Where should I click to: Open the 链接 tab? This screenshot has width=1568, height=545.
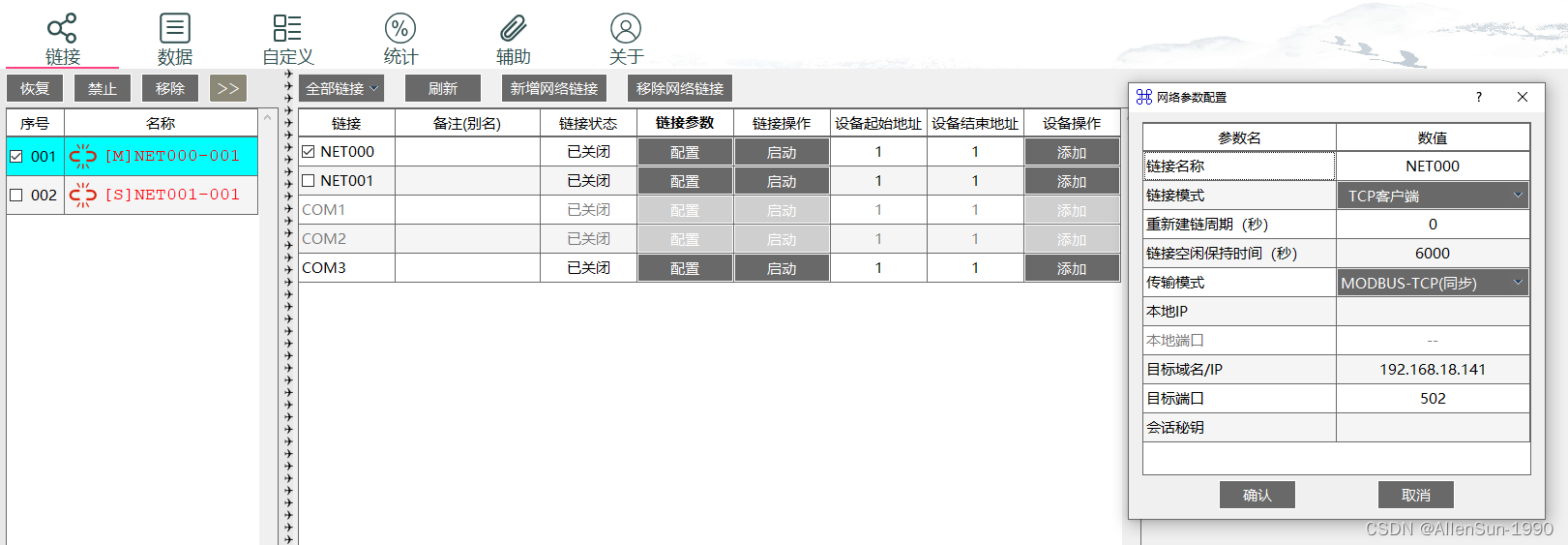pyautogui.click(x=62, y=40)
